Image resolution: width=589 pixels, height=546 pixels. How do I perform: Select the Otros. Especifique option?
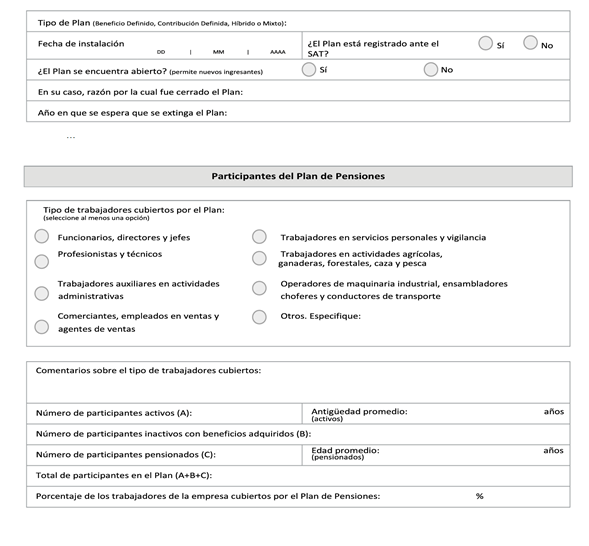pos(259,317)
